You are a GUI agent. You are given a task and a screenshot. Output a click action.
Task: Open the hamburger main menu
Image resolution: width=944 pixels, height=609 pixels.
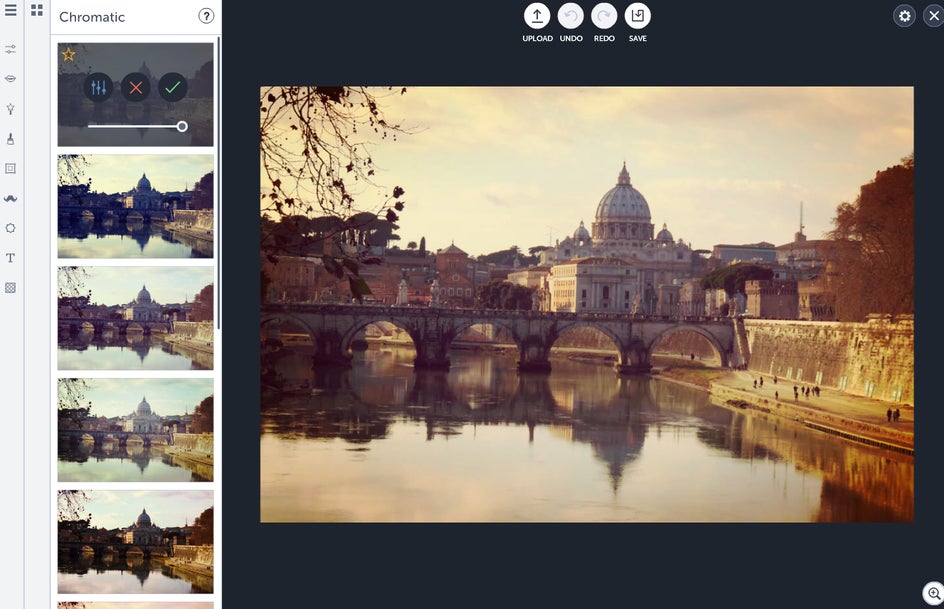[10, 10]
